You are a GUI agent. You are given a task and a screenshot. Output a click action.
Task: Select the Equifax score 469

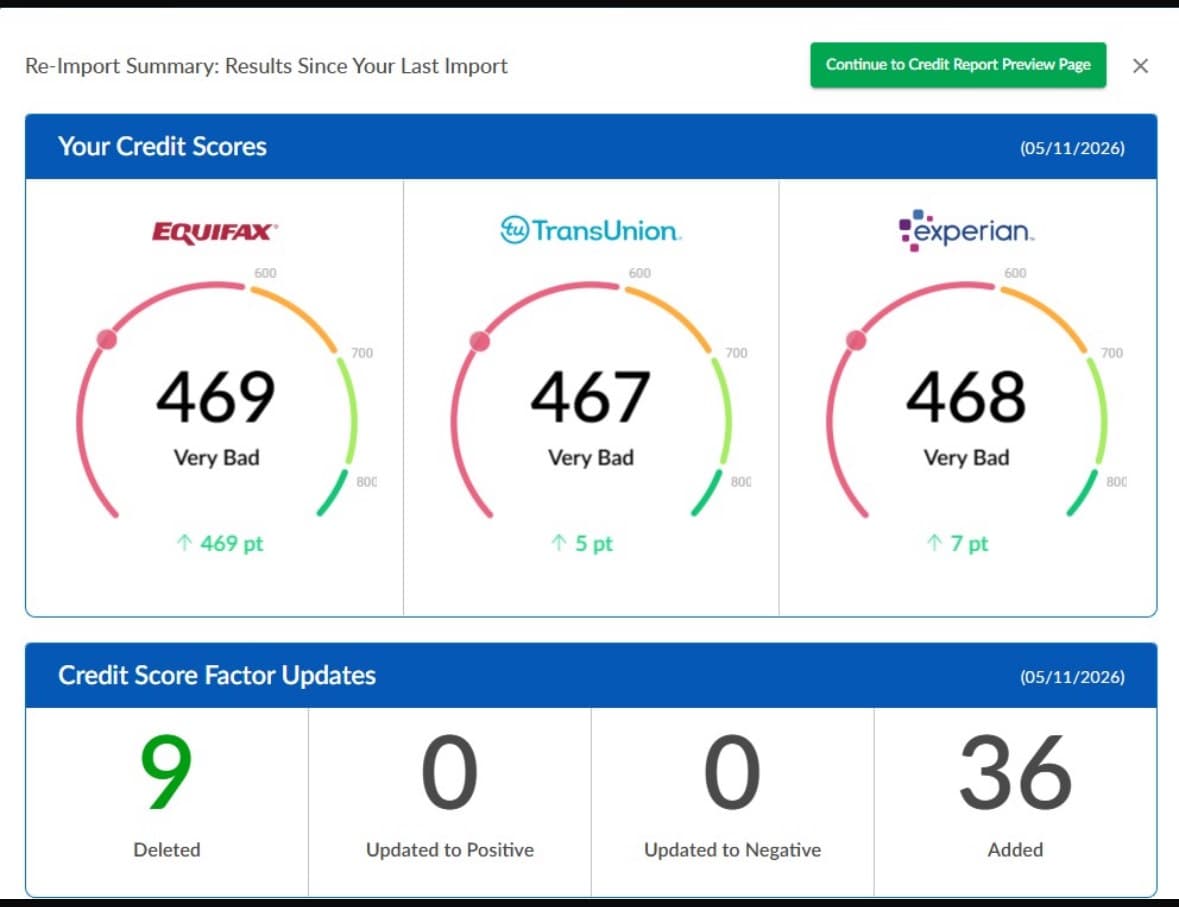point(216,396)
